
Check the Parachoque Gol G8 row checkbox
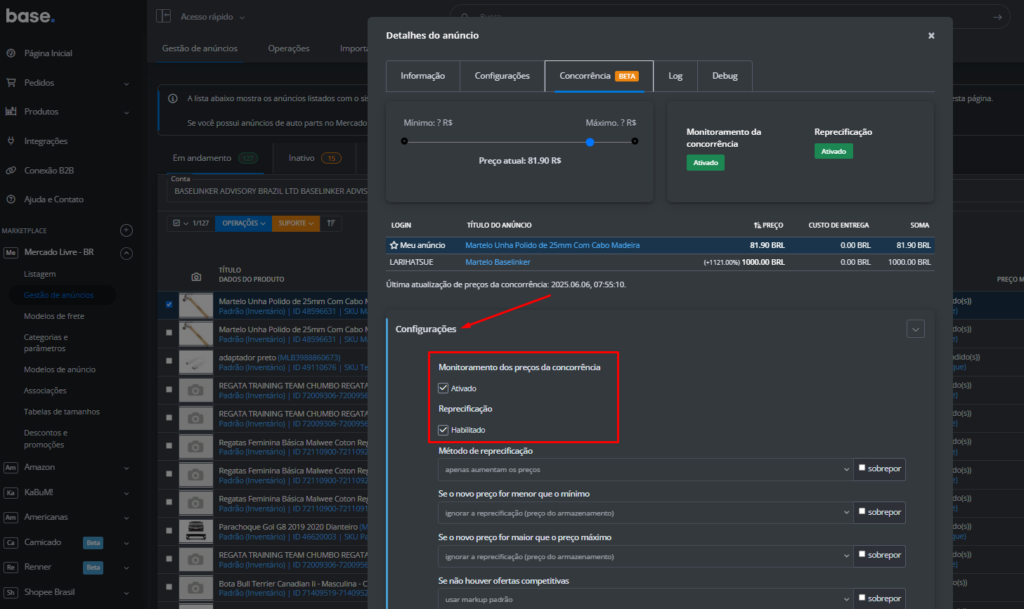tap(169, 531)
